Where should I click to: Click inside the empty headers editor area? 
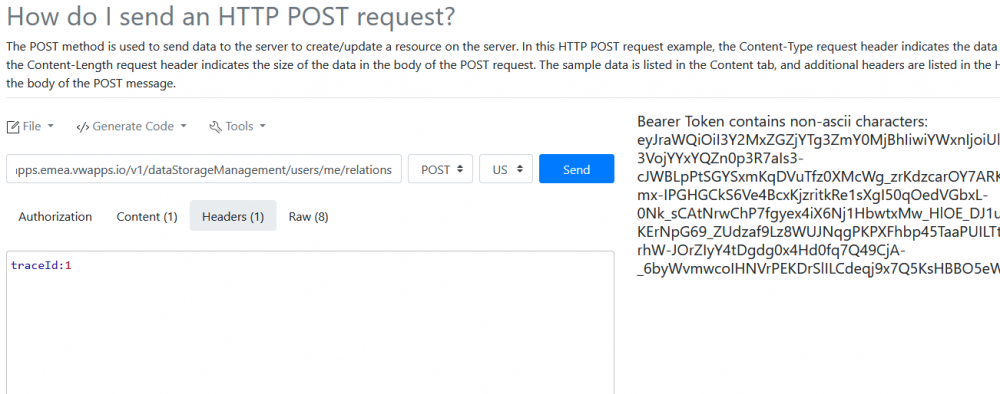coord(310,332)
